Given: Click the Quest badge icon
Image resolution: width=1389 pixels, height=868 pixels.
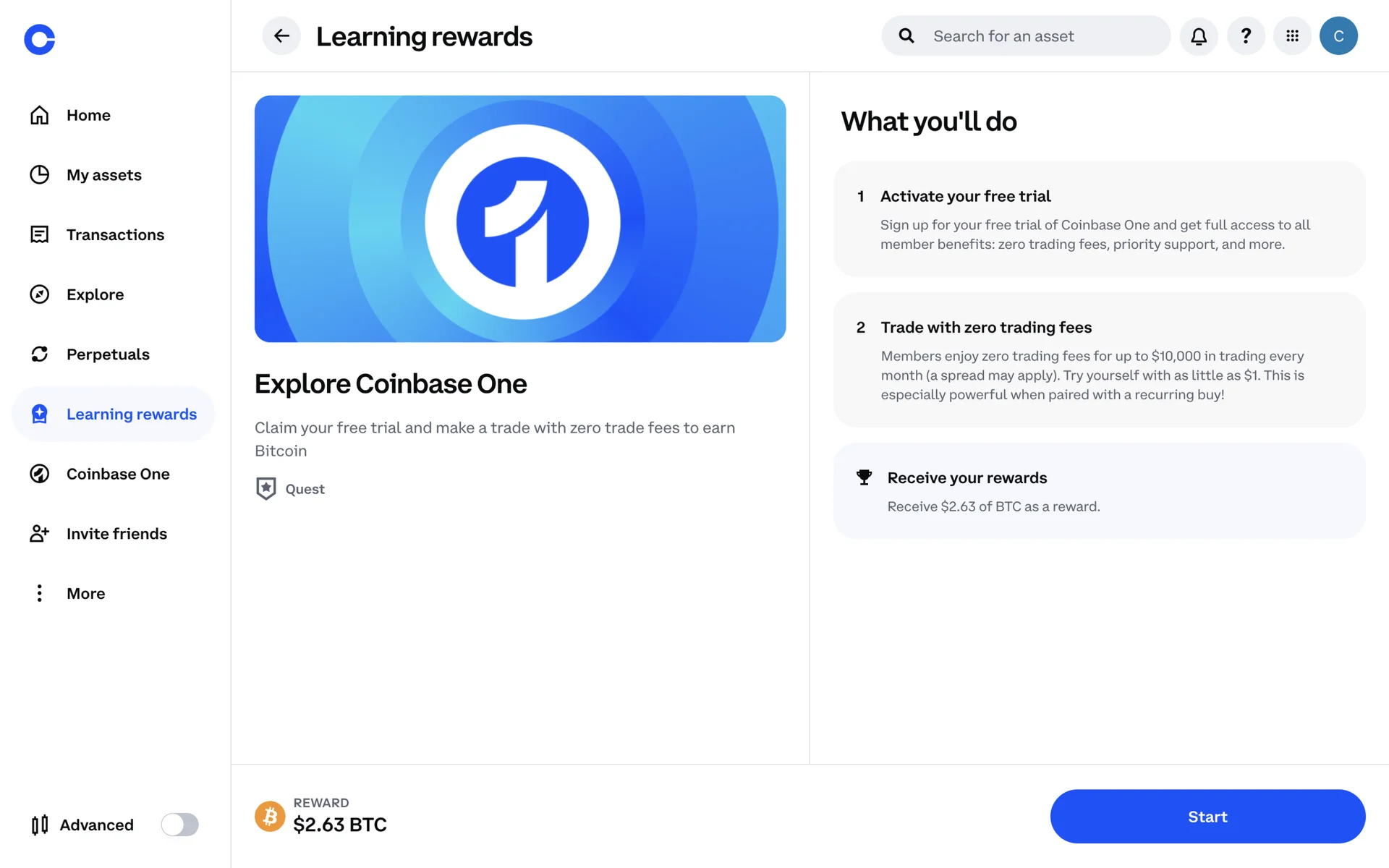Looking at the screenshot, I should pos(266,488).
